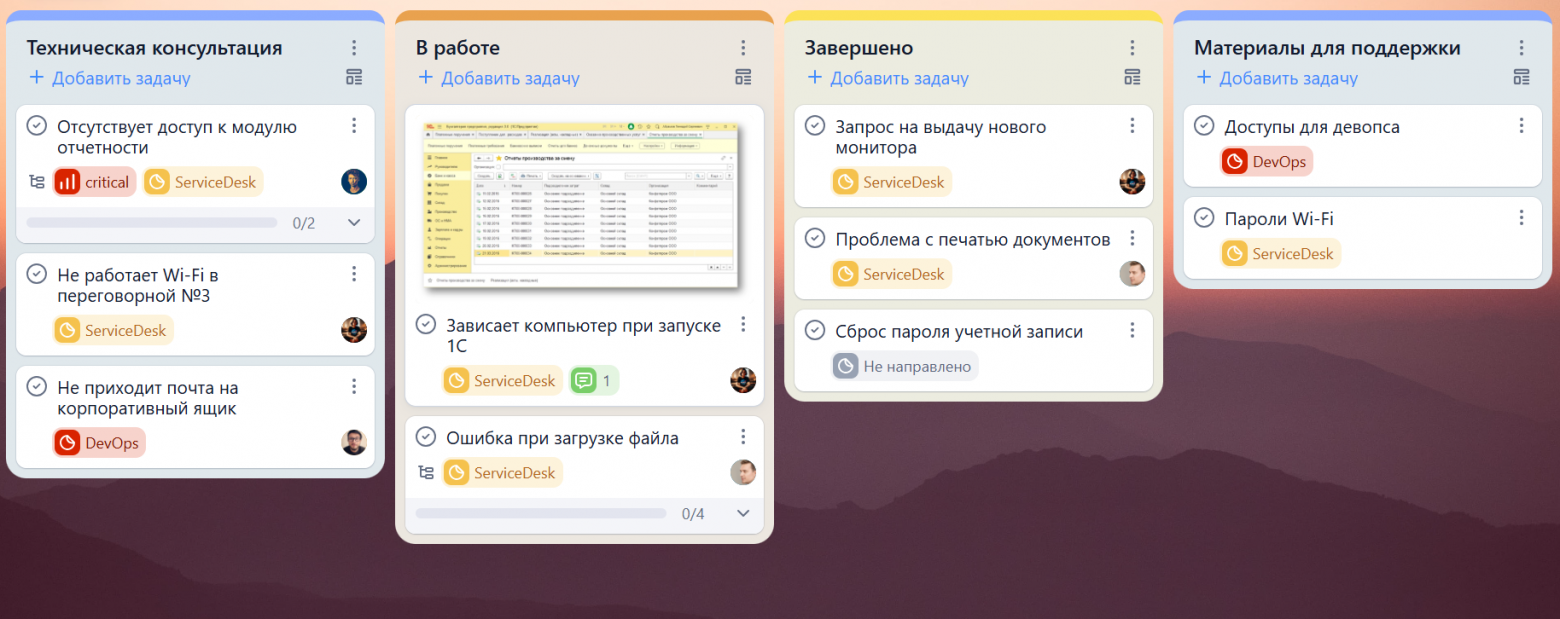Toggle completion of Сброс пароля учетной записи
The width and height of the screenshot is (1560, 619).
coord(815,330)
